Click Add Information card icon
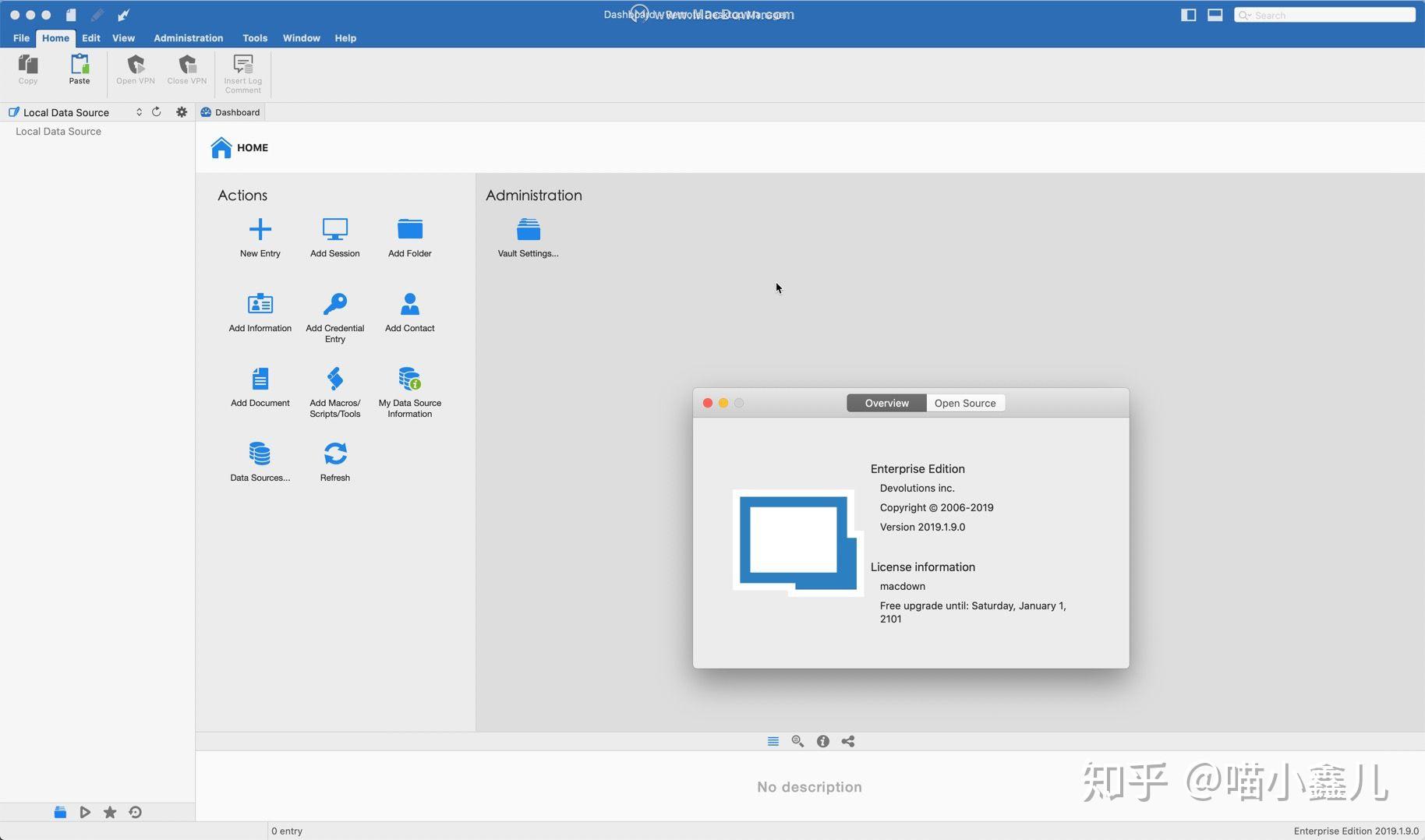1425x840 pixels. pyautogui.click(x=260, y=304)
